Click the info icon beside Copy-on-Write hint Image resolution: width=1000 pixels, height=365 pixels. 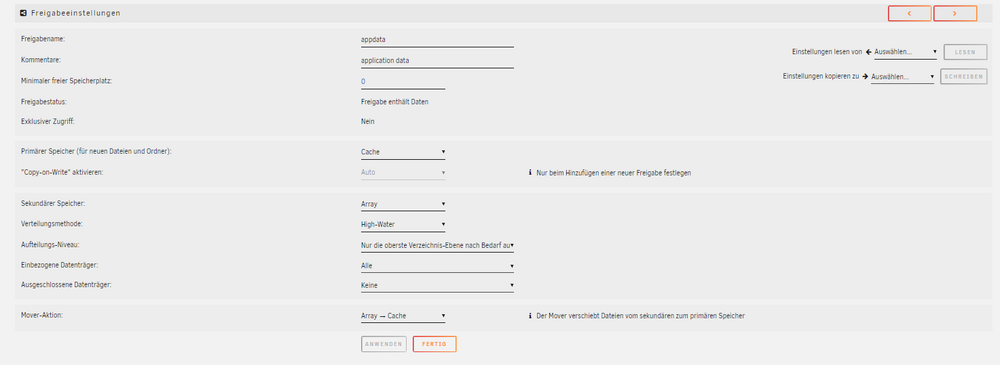point(530,172)
